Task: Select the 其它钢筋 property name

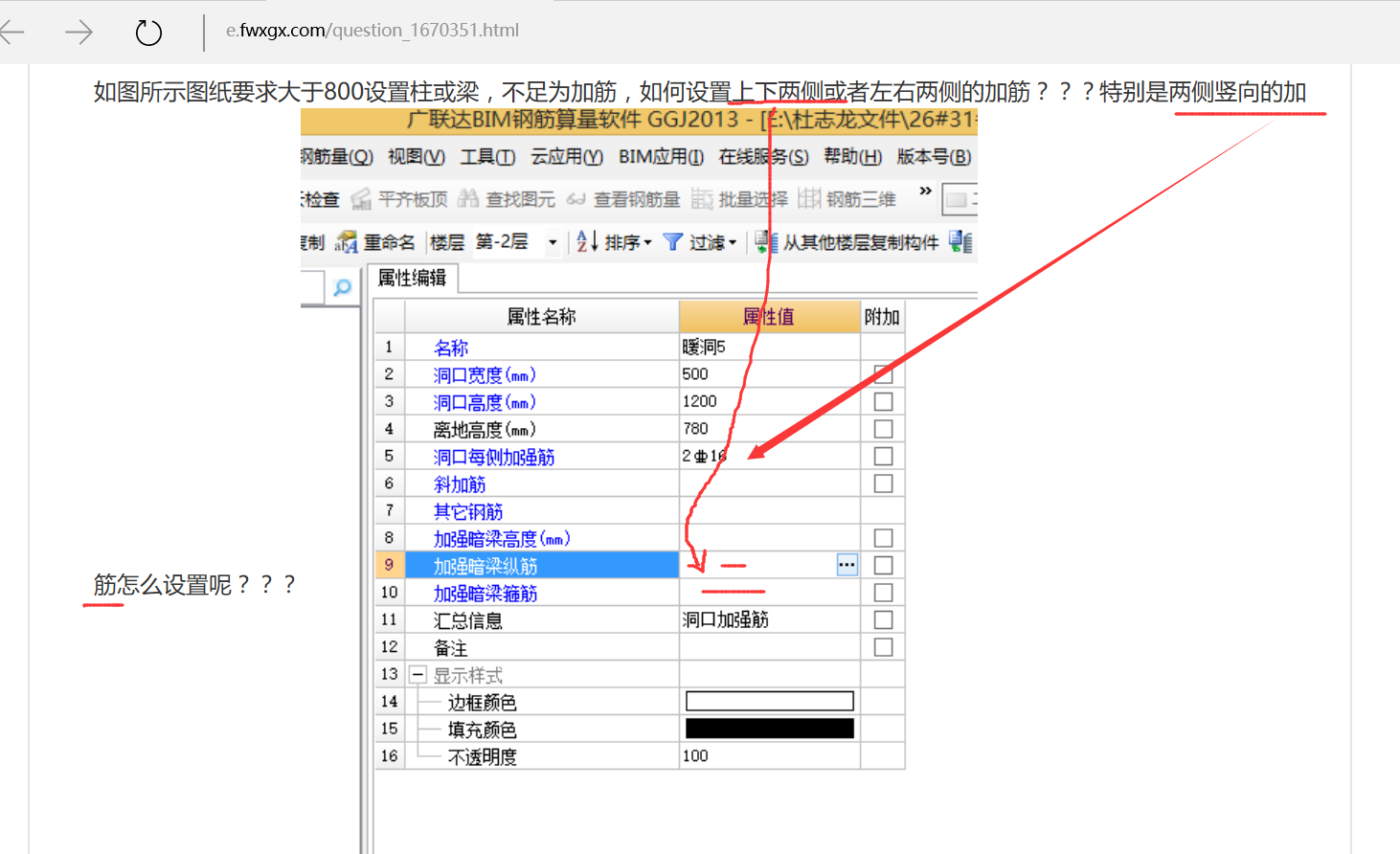Action: pyautogui.click(x=468, y=511)
